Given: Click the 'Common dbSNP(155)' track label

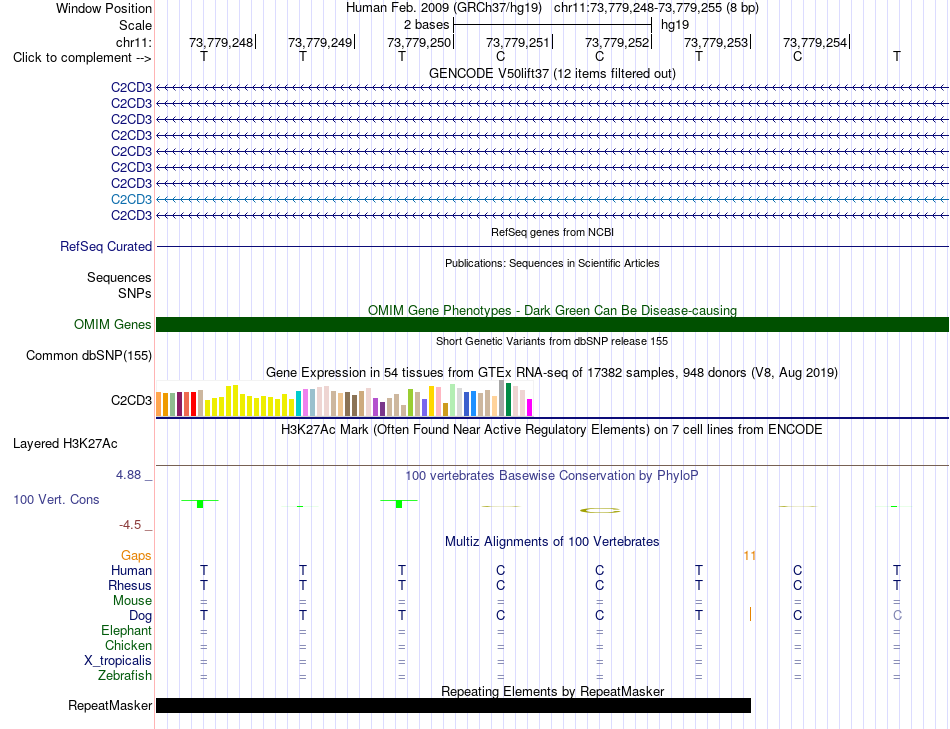Looking at the screenshot, I should [88, 356].
